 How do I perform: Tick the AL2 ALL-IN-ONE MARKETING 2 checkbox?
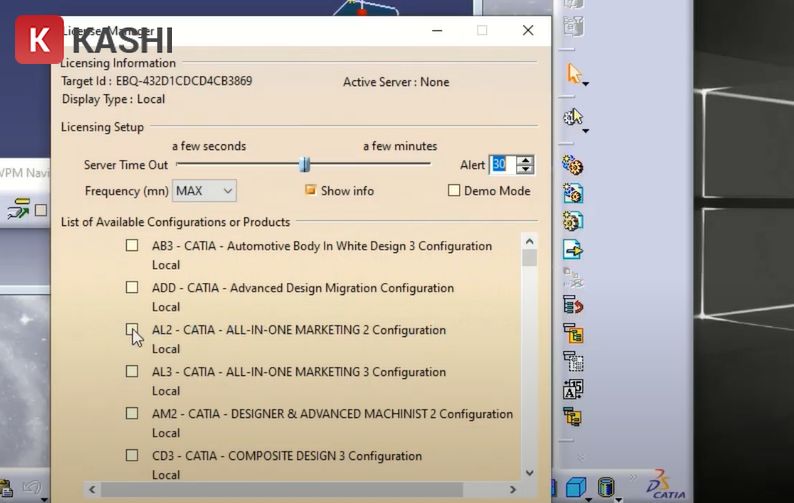tap(132, 329)
